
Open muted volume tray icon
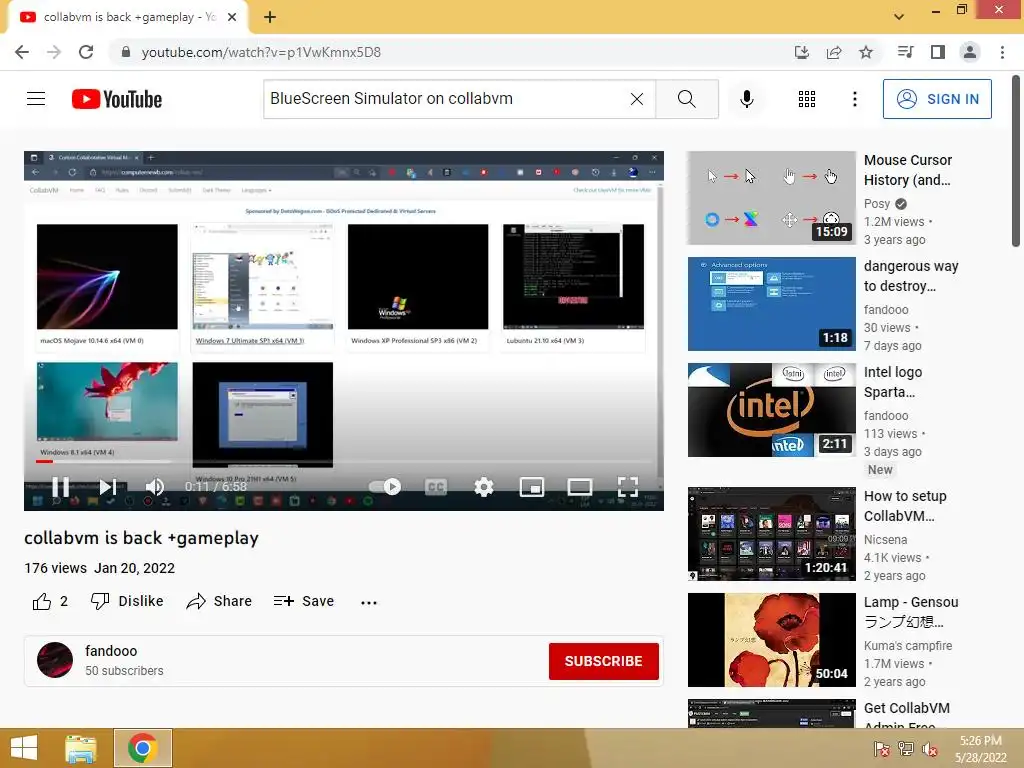point(930,748)
